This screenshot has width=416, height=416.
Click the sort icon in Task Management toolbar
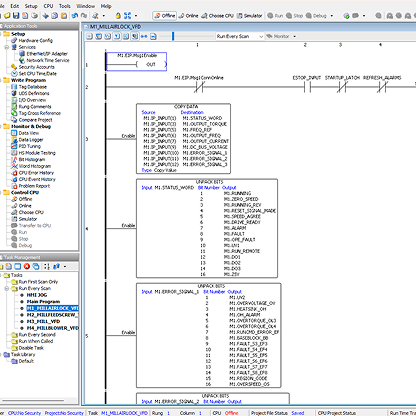coord(46,266)
